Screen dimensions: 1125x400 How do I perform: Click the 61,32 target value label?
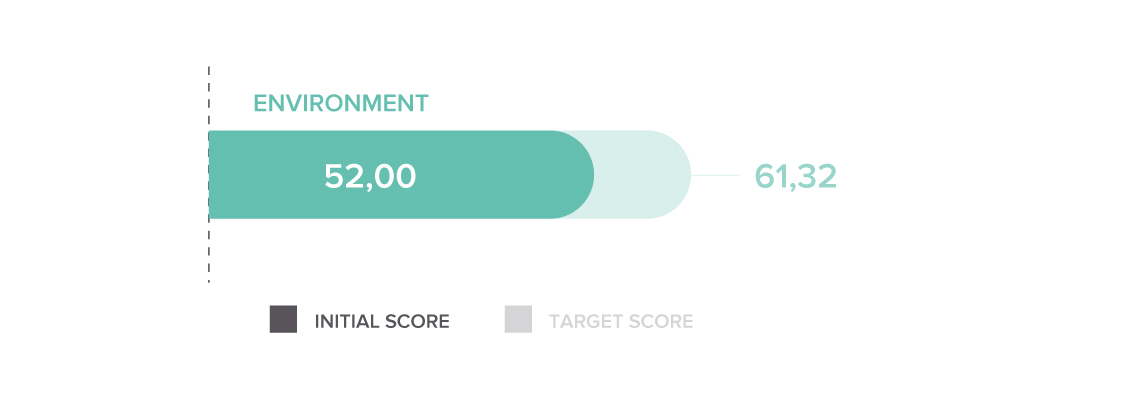[796, 176]
